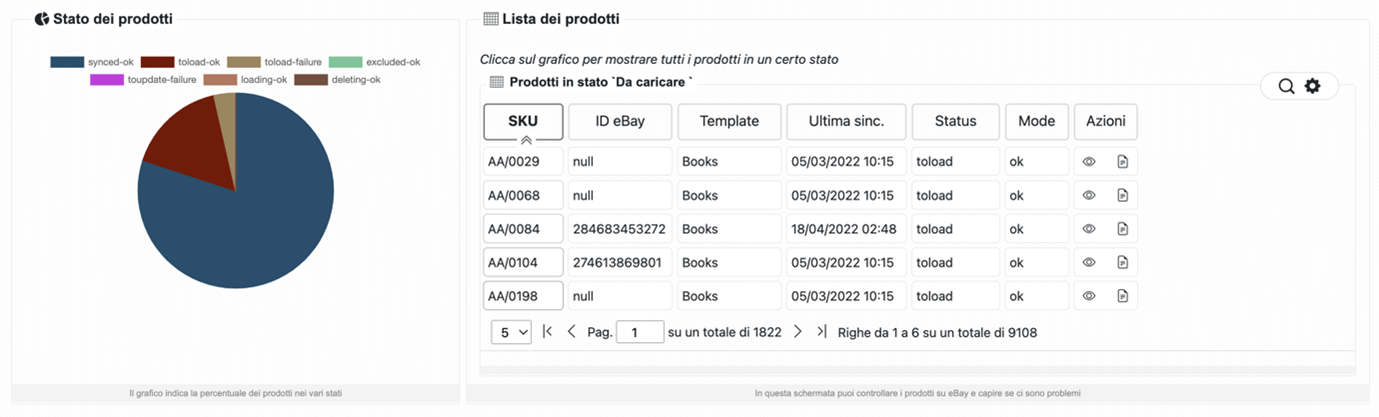View product AA/0029 with eye icon

coord(1090,162)
